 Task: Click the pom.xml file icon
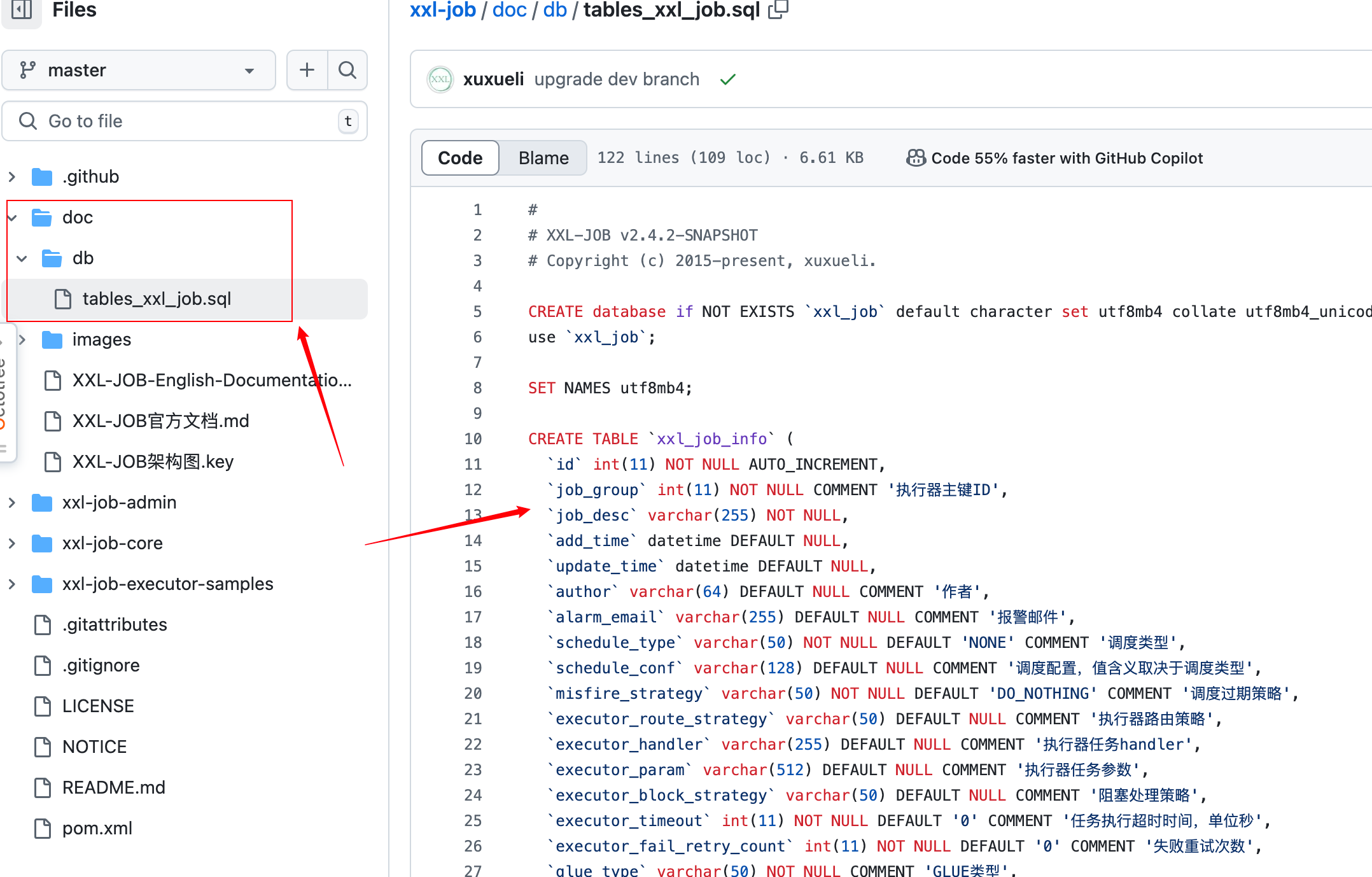pos(43,829)
